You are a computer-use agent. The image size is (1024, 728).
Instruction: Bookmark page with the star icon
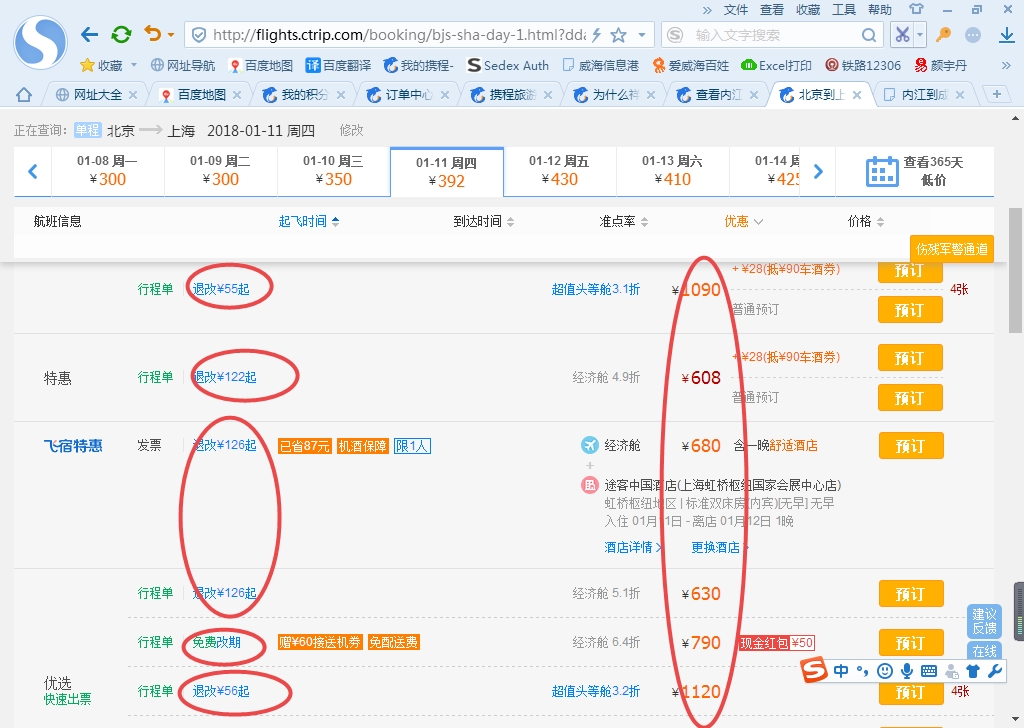tap(618, 35)
